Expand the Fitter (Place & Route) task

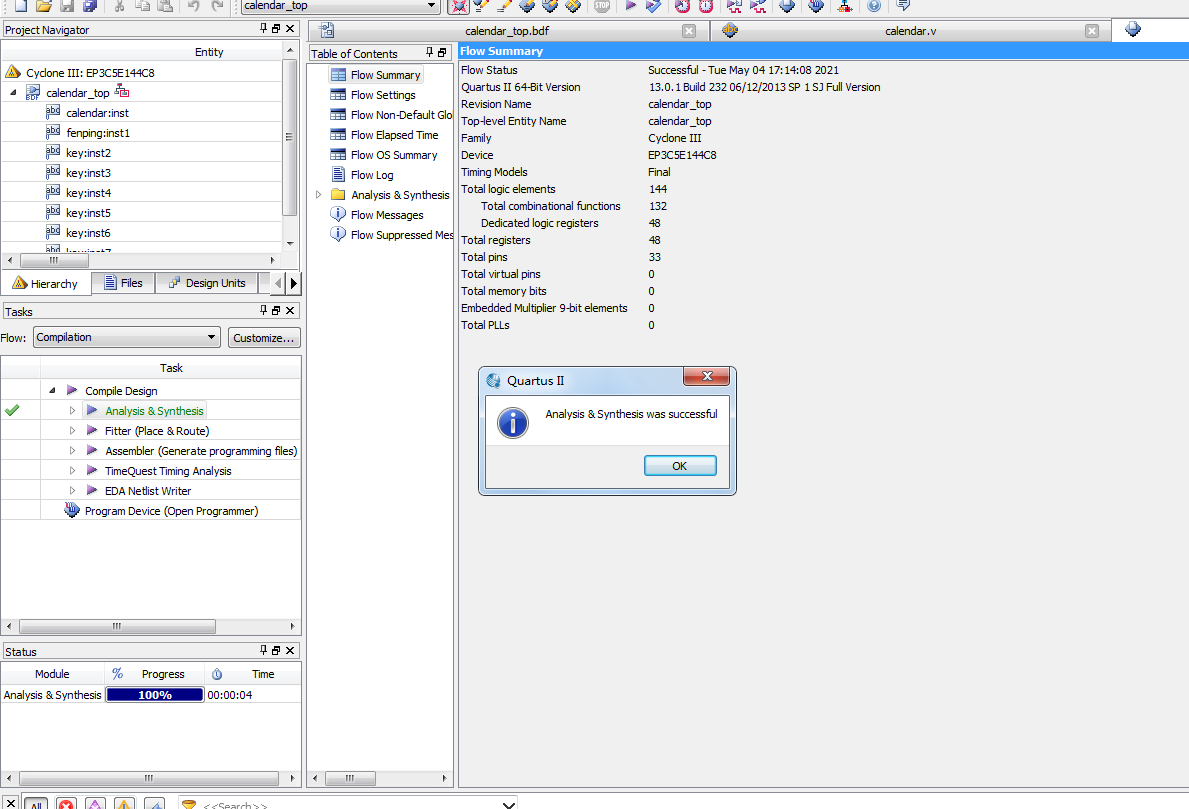(72, 431)
